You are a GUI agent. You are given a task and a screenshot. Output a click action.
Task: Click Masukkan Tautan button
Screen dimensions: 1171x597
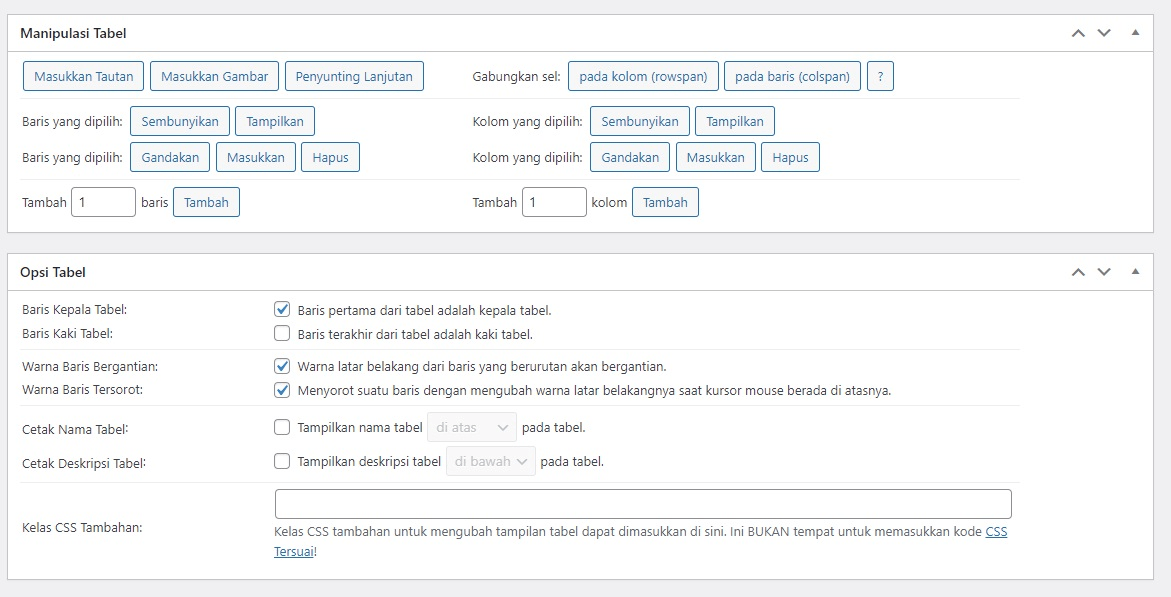[x=84, y=77]
